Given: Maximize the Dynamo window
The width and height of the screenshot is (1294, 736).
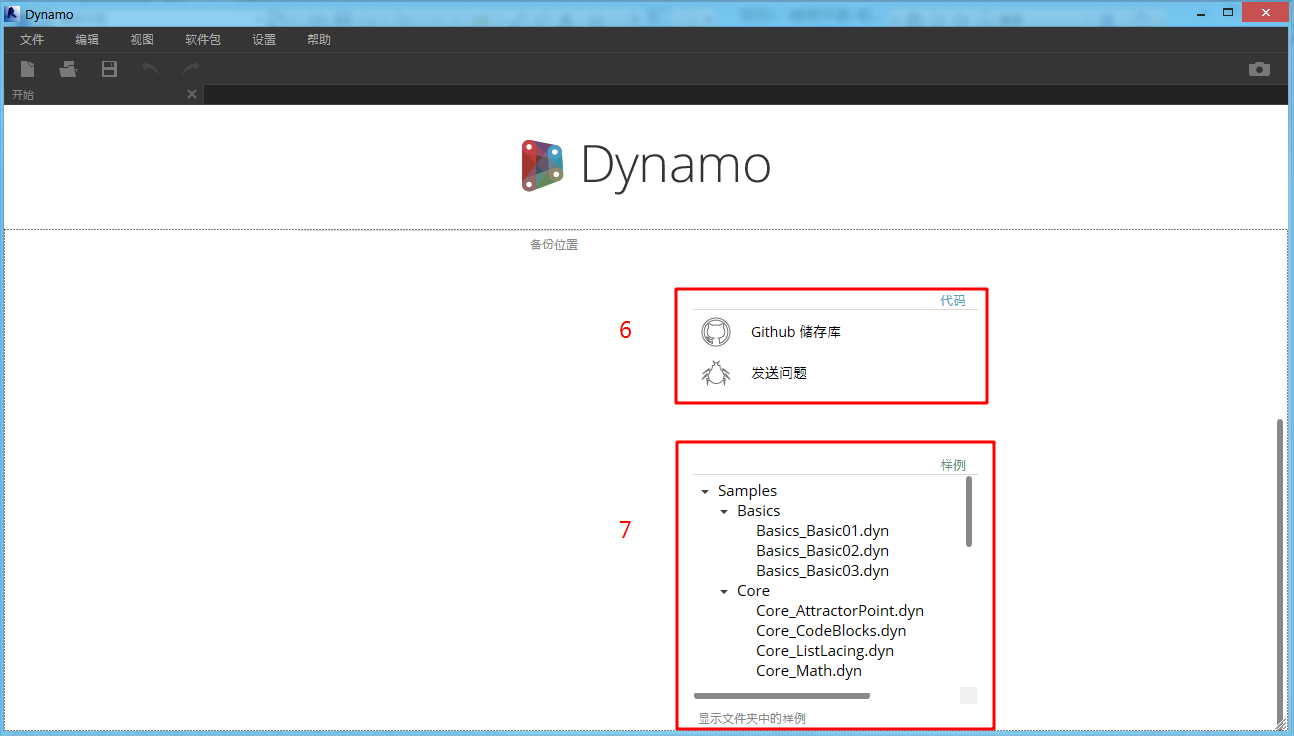Looking at the screenshot, I should (x=1228, y=12).
